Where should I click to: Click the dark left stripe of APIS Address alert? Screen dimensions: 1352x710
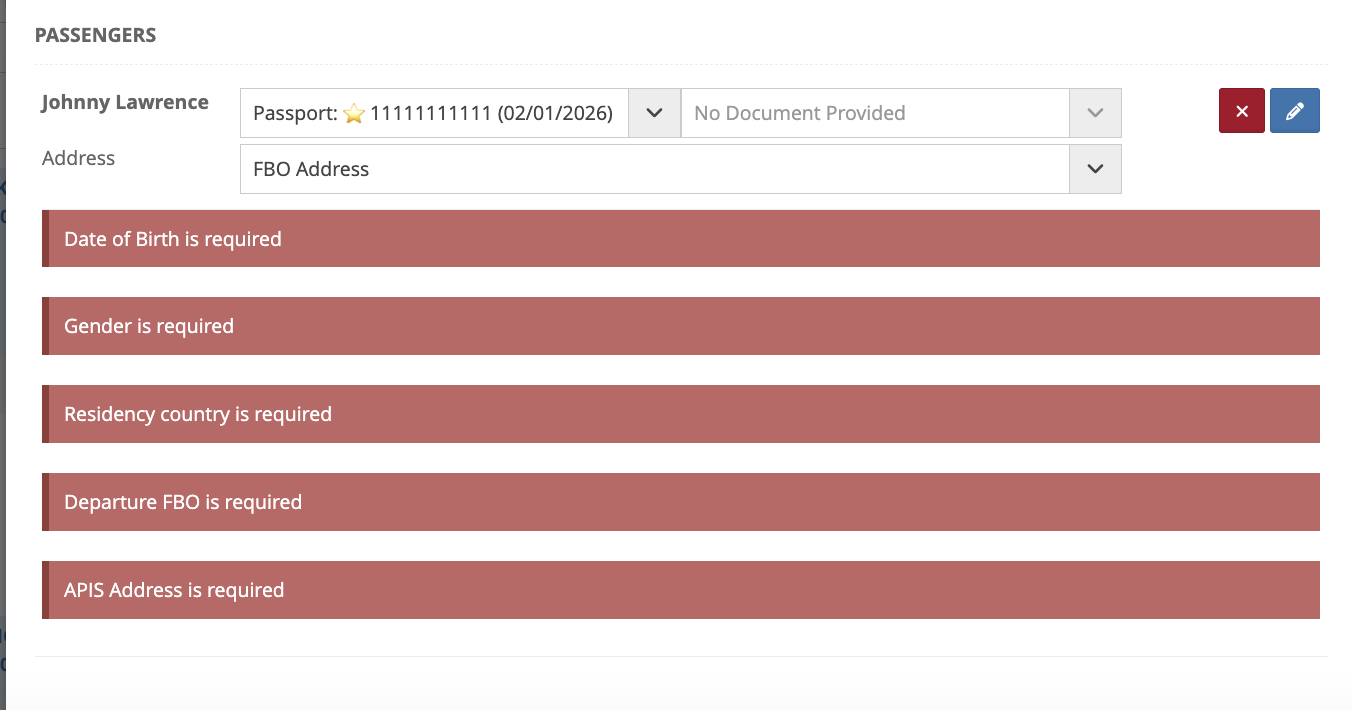click(x=45, y=590)
